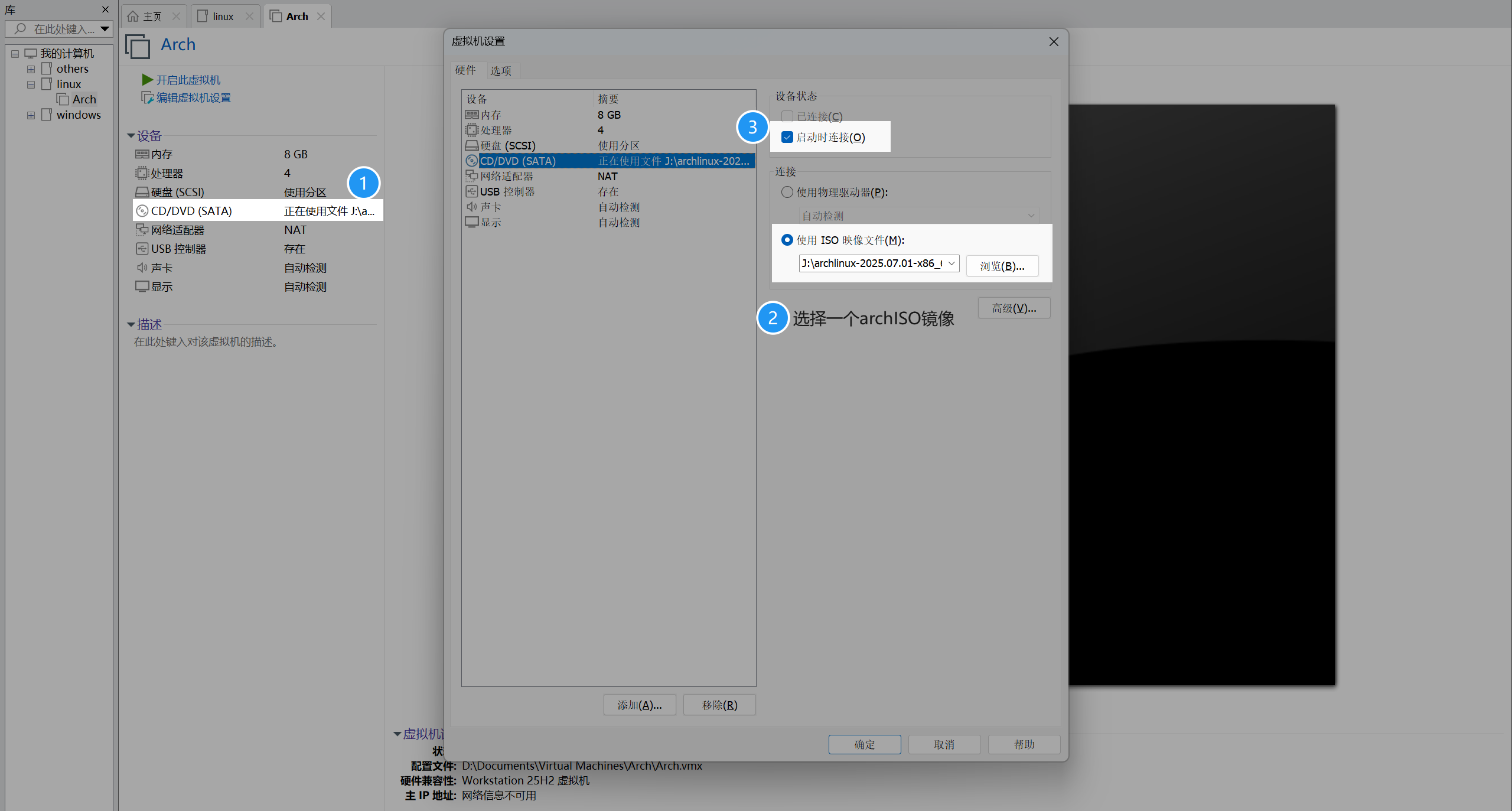Select the Use physical drive radio button
Screen dimensions: 1512x811
click(x=787, y=192)
